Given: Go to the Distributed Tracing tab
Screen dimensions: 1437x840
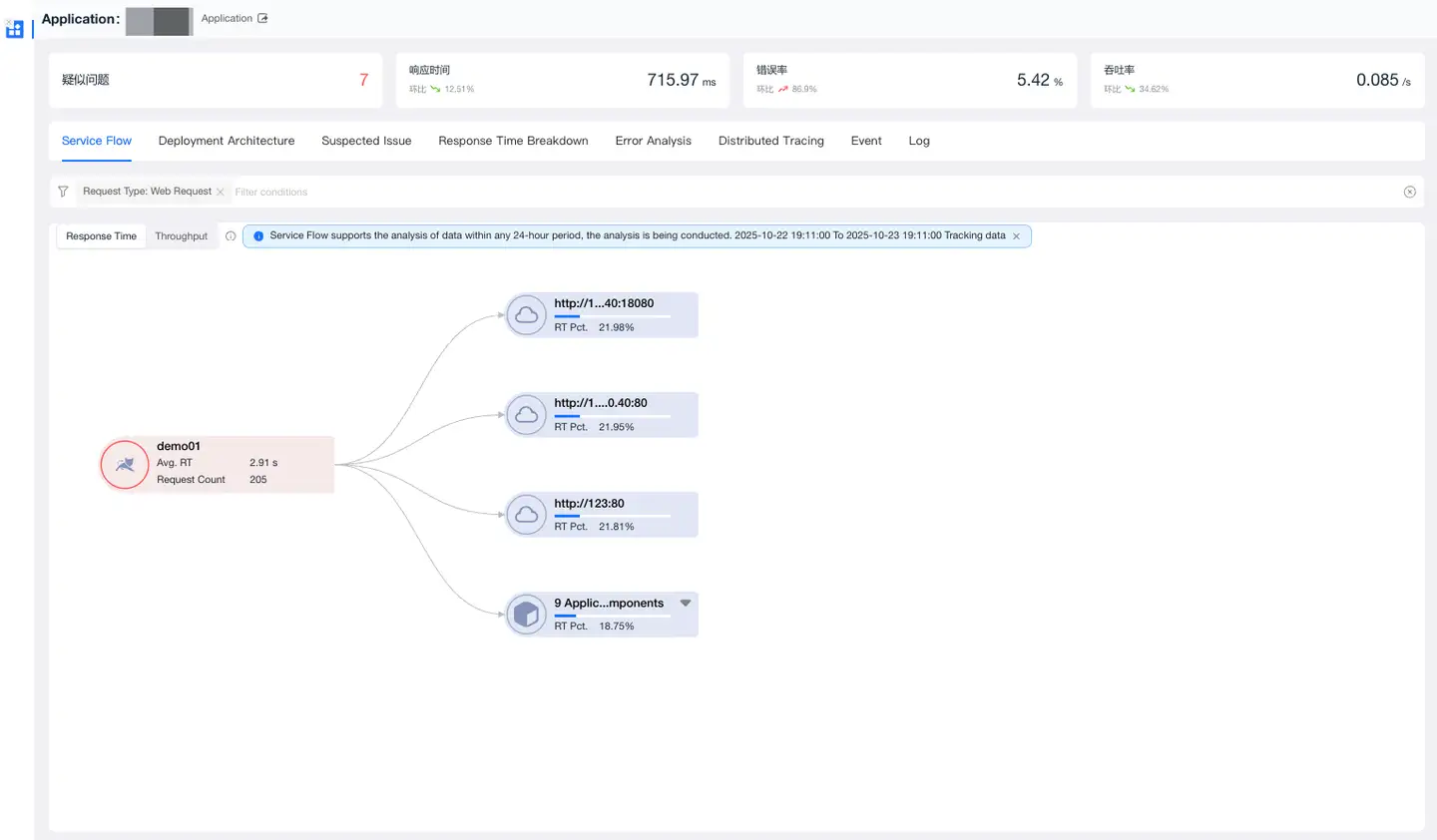Looking at the screenshot, I should click(x=770, y=141).
